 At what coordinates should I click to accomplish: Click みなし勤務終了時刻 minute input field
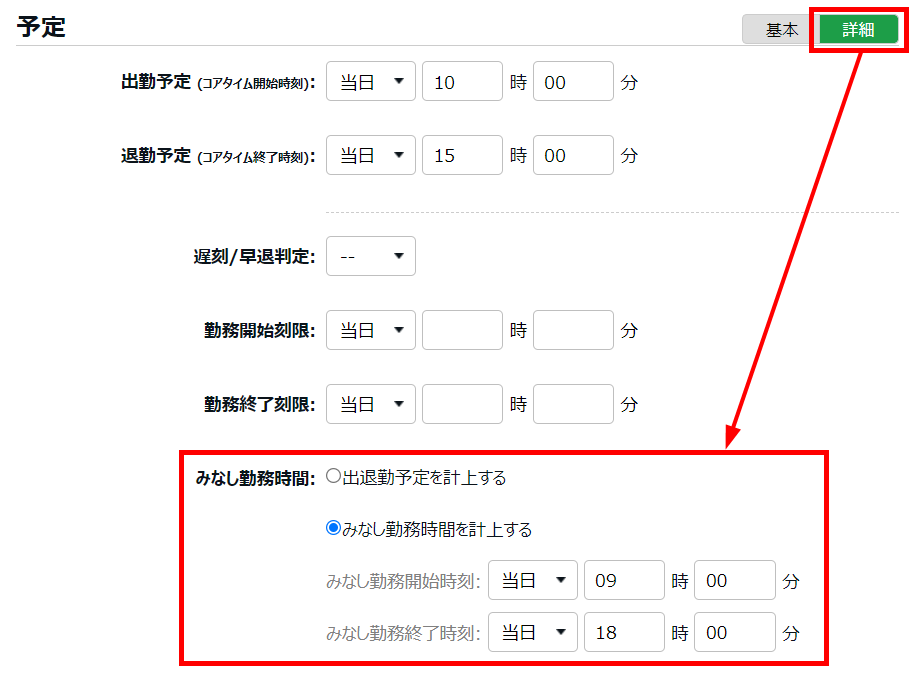[735, 632]
